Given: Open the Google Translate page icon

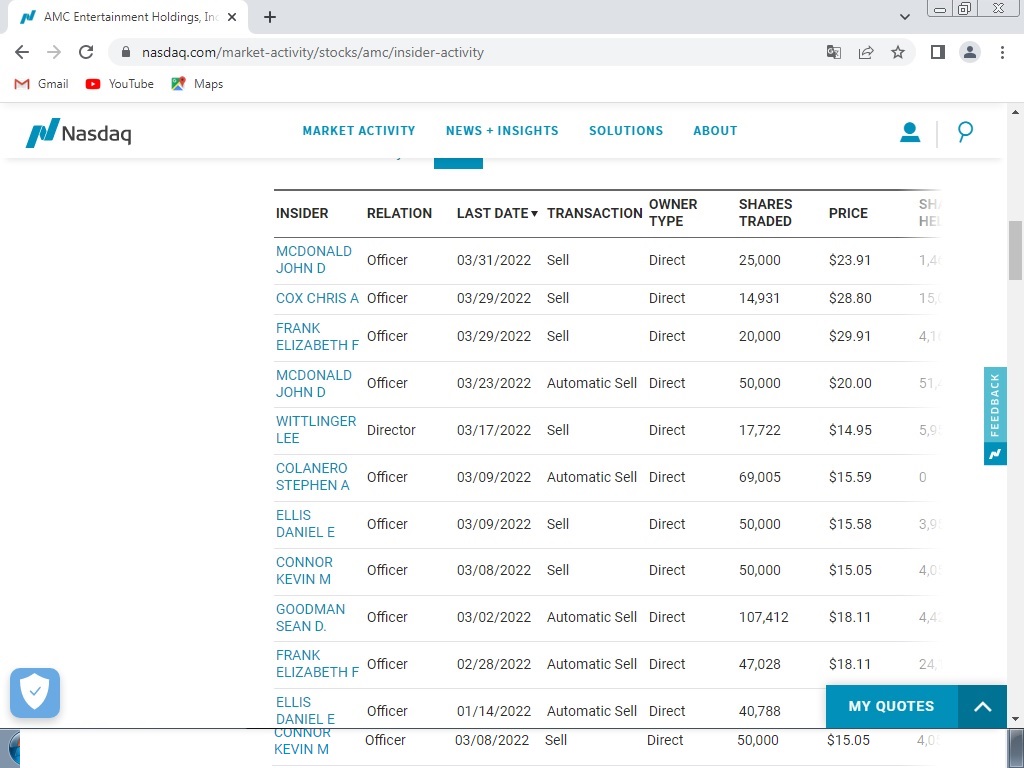Looking at the screenshot, I should [833, 52].
